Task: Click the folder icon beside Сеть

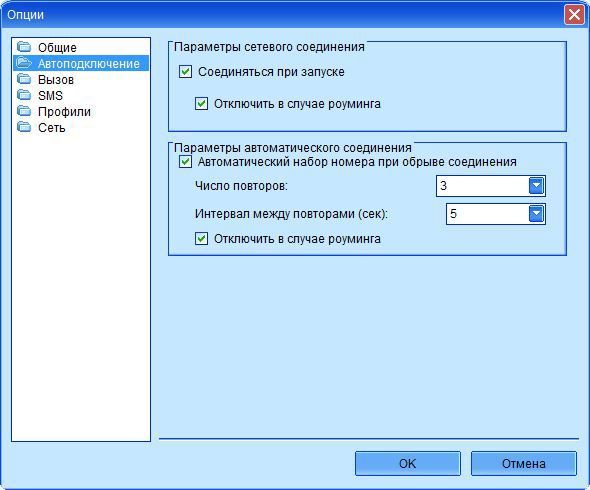Action: click(24, 127)
